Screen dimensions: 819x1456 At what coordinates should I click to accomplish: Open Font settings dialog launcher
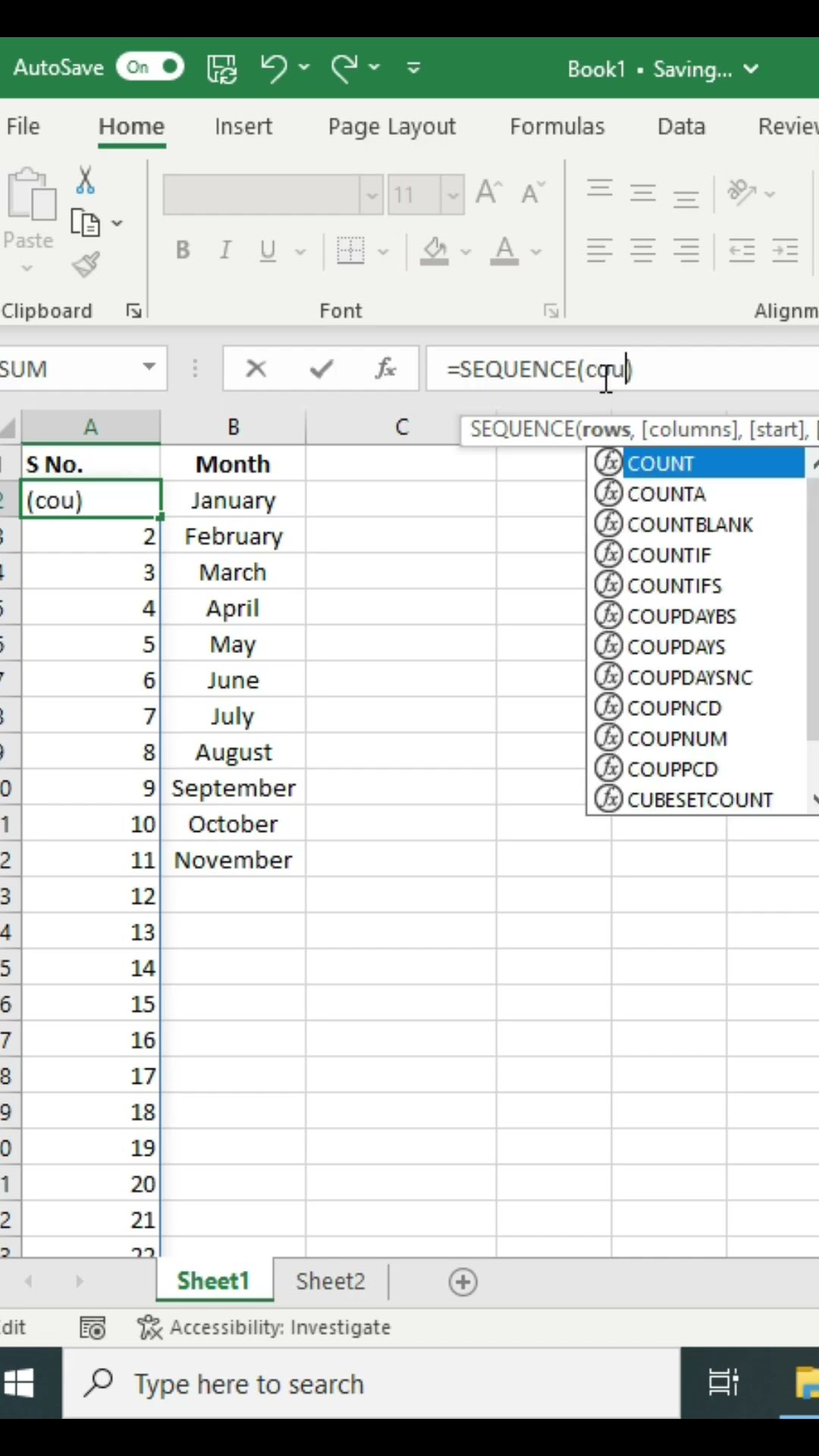point(551,310)
